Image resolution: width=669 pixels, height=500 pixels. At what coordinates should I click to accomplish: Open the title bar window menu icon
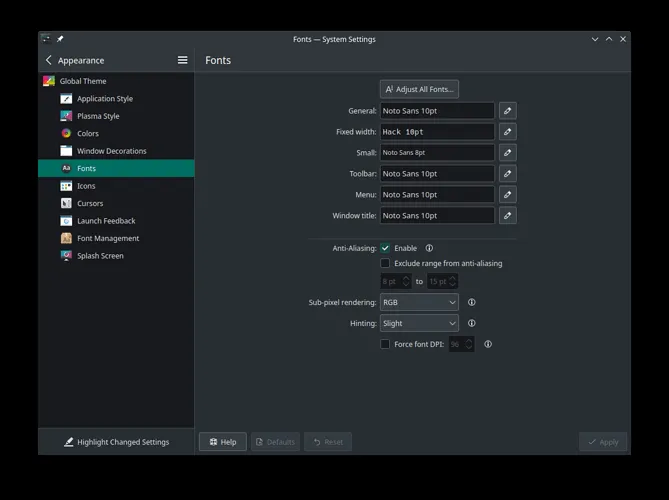pos(46,39)
